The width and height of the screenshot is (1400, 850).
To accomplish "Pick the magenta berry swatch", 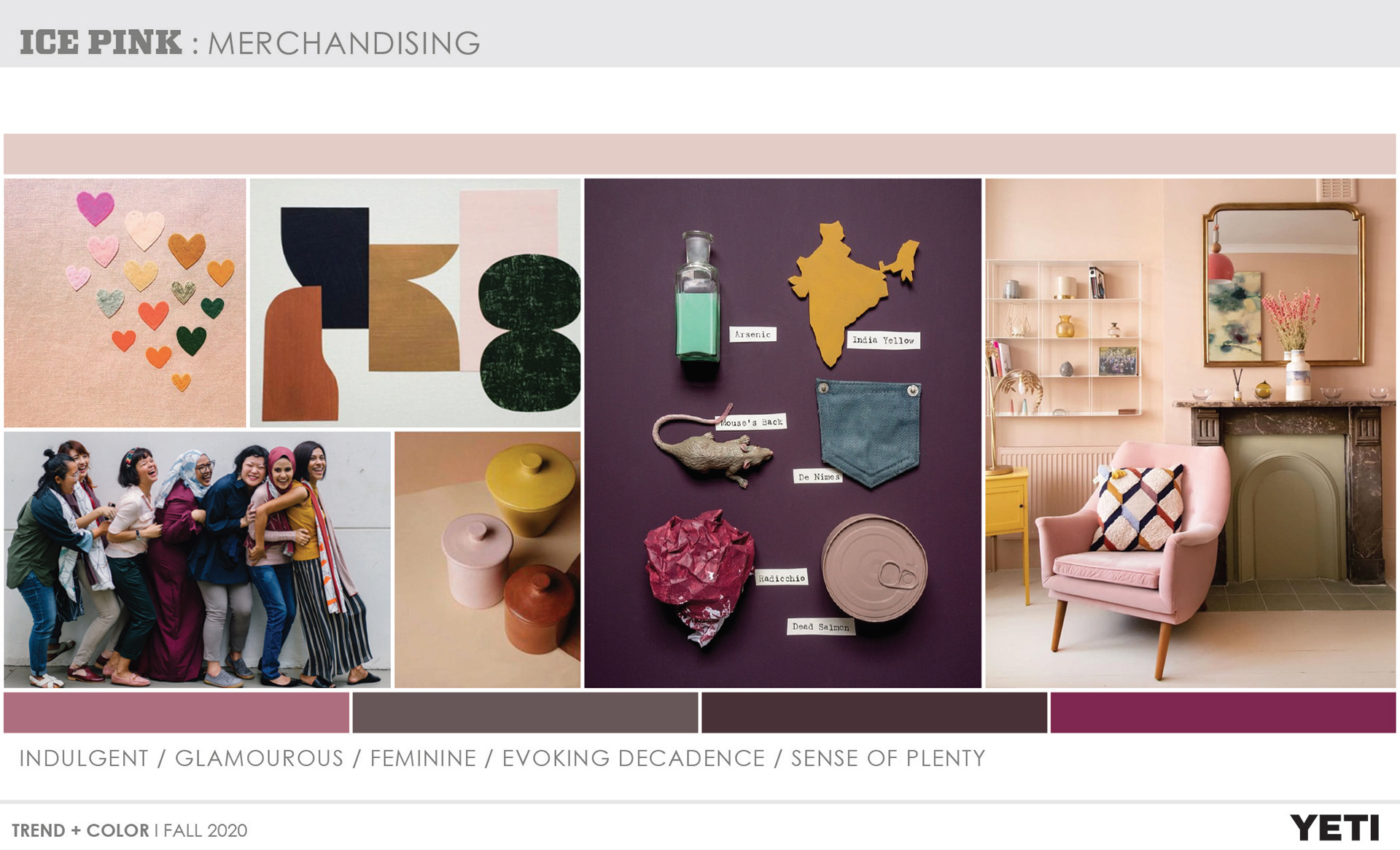I will (1223, 712).
